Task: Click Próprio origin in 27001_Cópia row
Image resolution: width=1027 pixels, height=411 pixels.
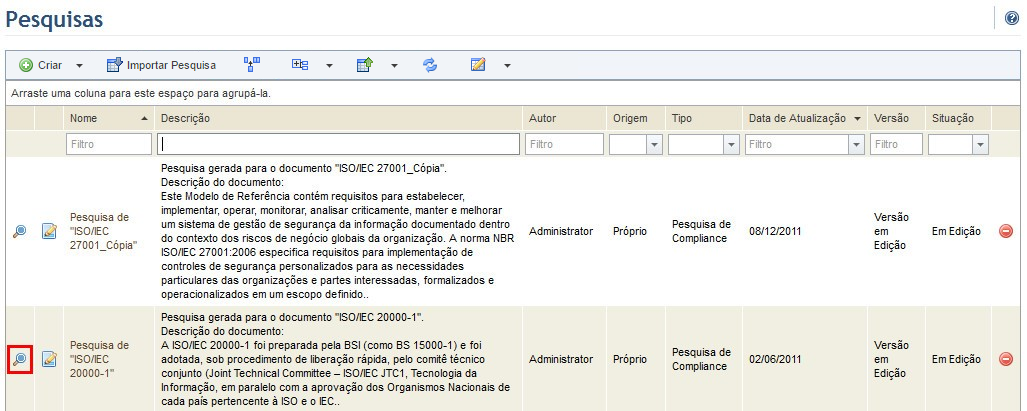Action: pyautogui.click(x=630, y=231)
